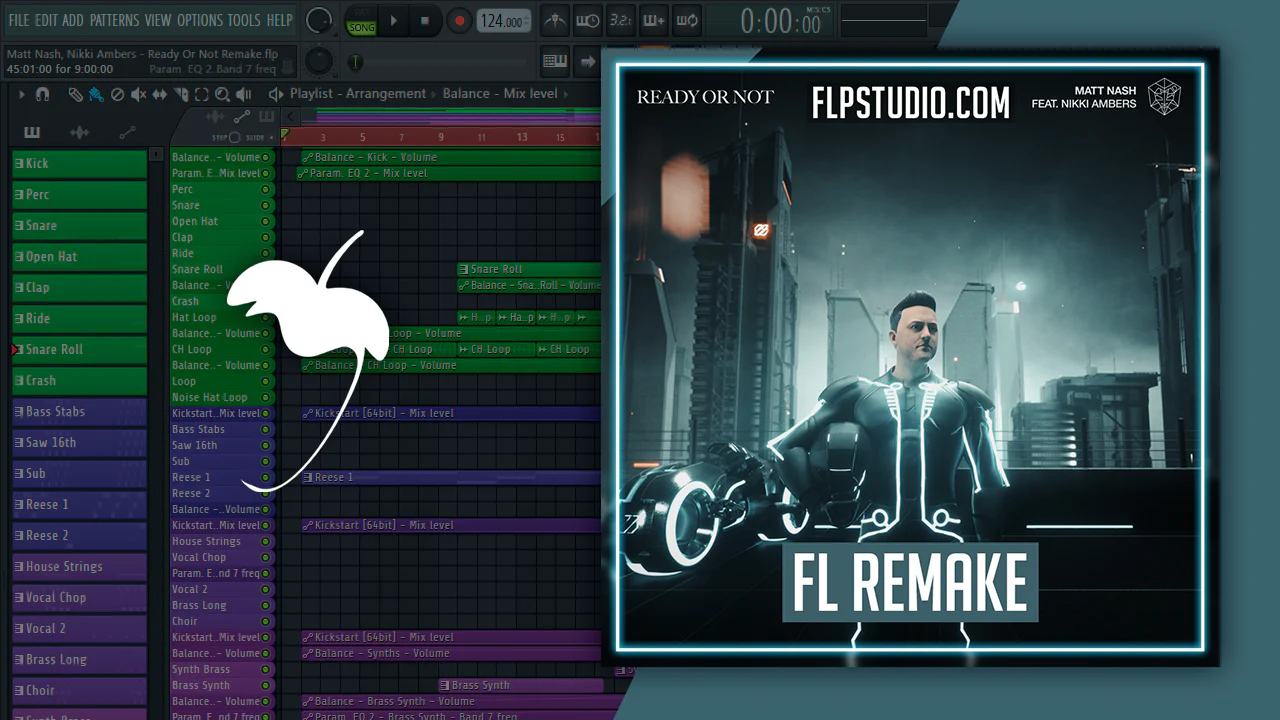Toggle the 3.2.1 countdown before recording
This screenshot has width=1280, height=720.
(621, 20)
